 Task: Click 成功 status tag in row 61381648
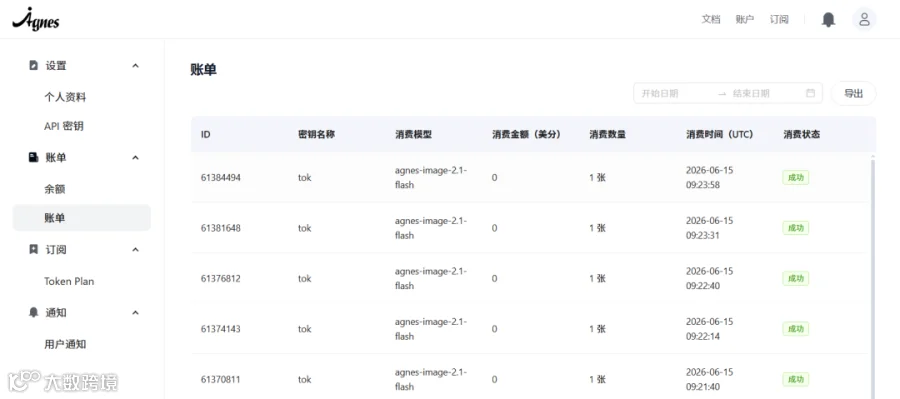click(796, 228)
